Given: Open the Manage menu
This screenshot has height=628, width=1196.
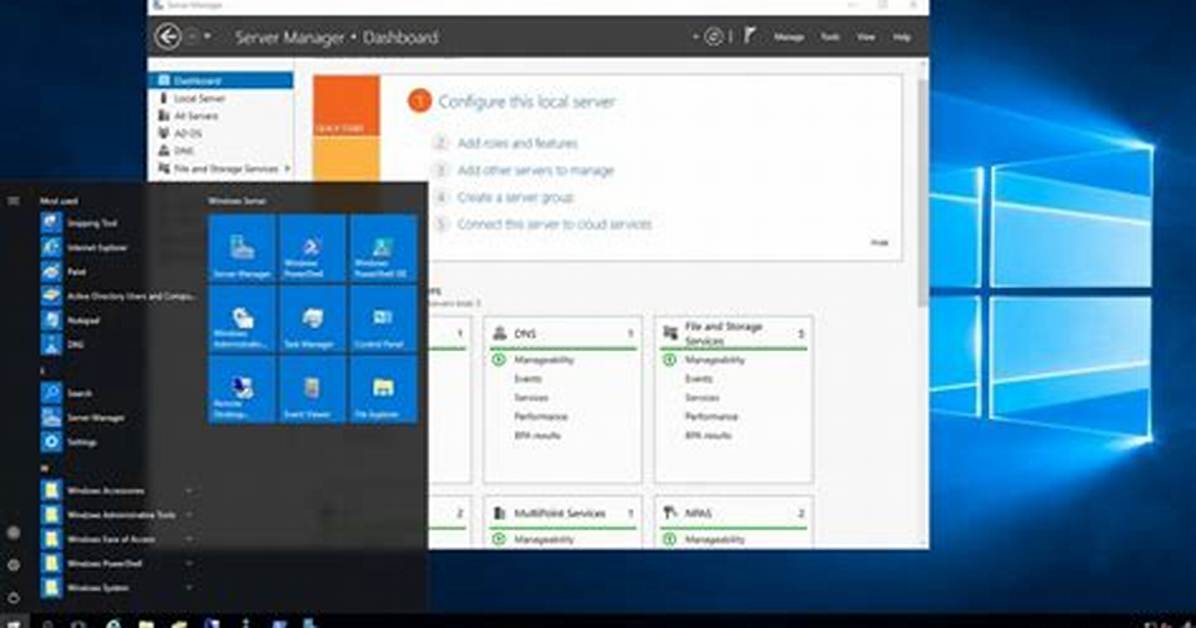Looking at the screenshot, I should coord(789,37).
